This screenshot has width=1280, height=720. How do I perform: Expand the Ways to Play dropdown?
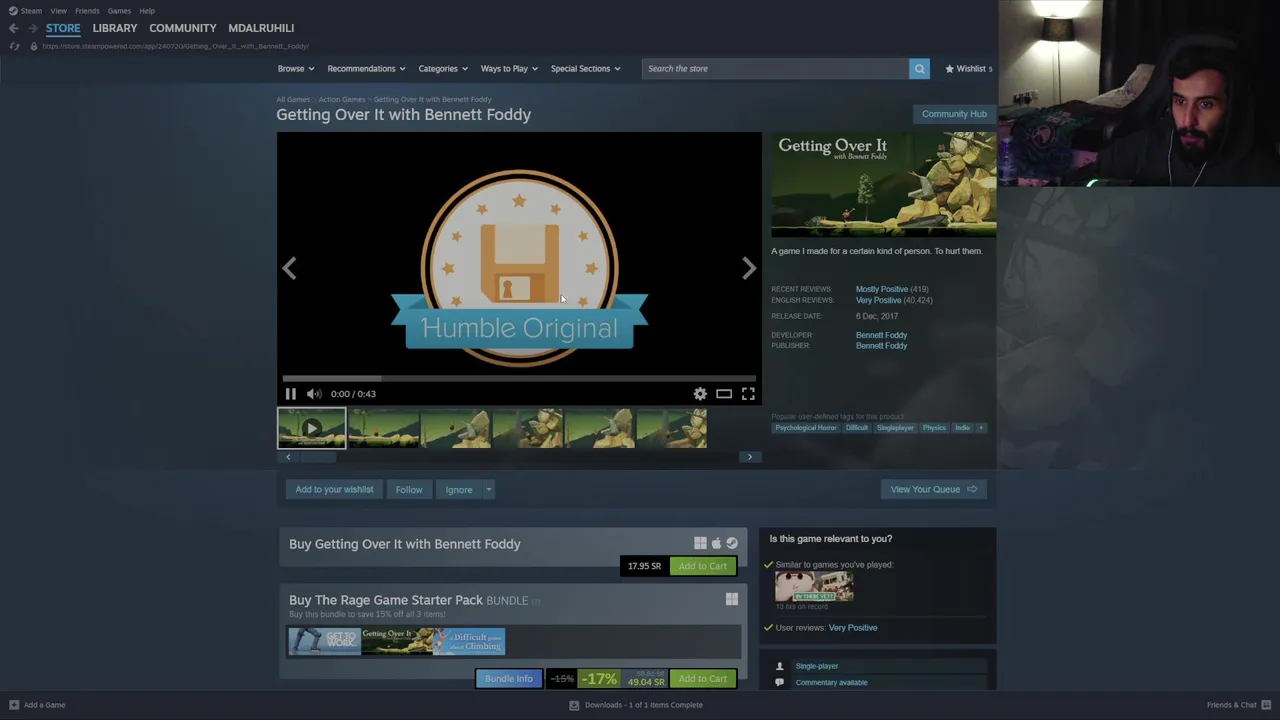click(509, 69)
